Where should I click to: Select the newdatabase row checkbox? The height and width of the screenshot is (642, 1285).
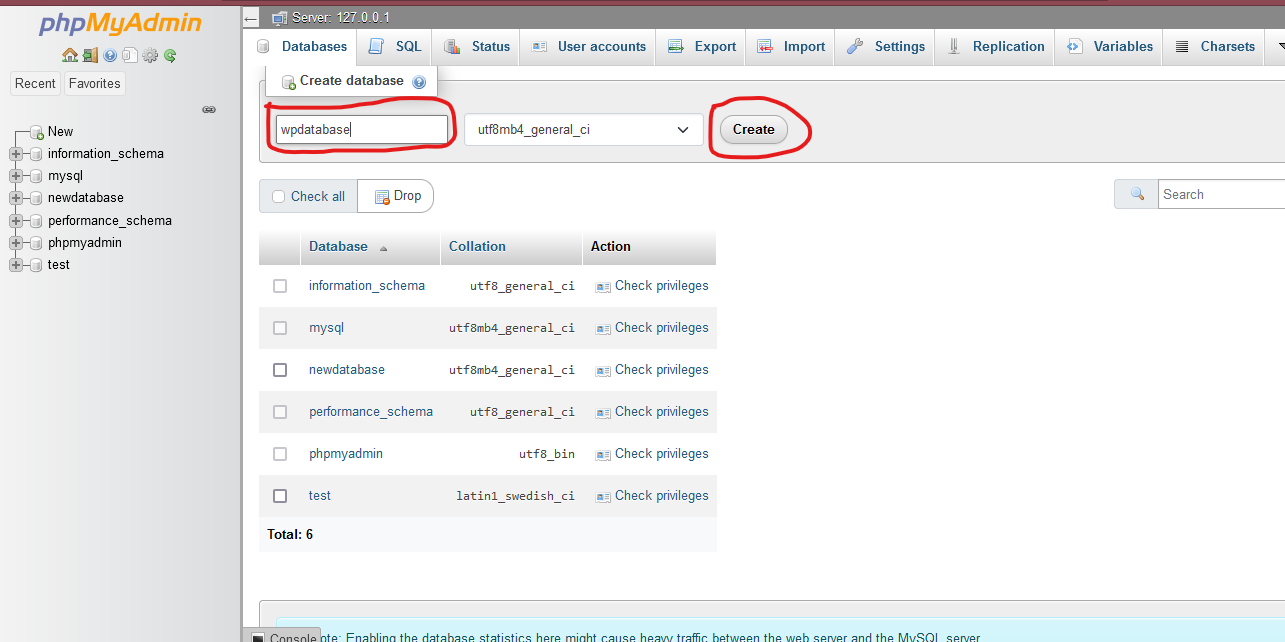tap(280, 370)
